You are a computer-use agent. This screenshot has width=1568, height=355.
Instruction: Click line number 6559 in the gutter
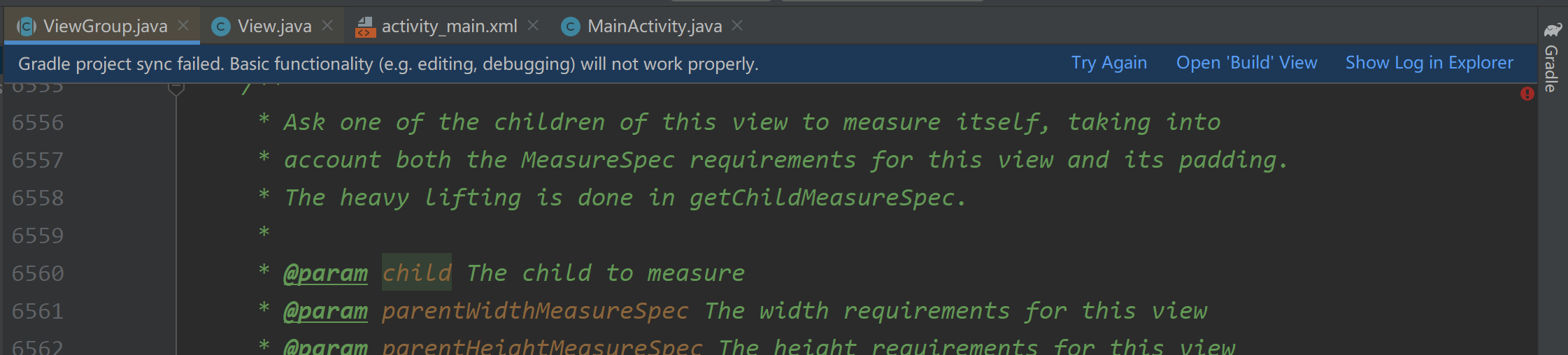click(38, 236)
